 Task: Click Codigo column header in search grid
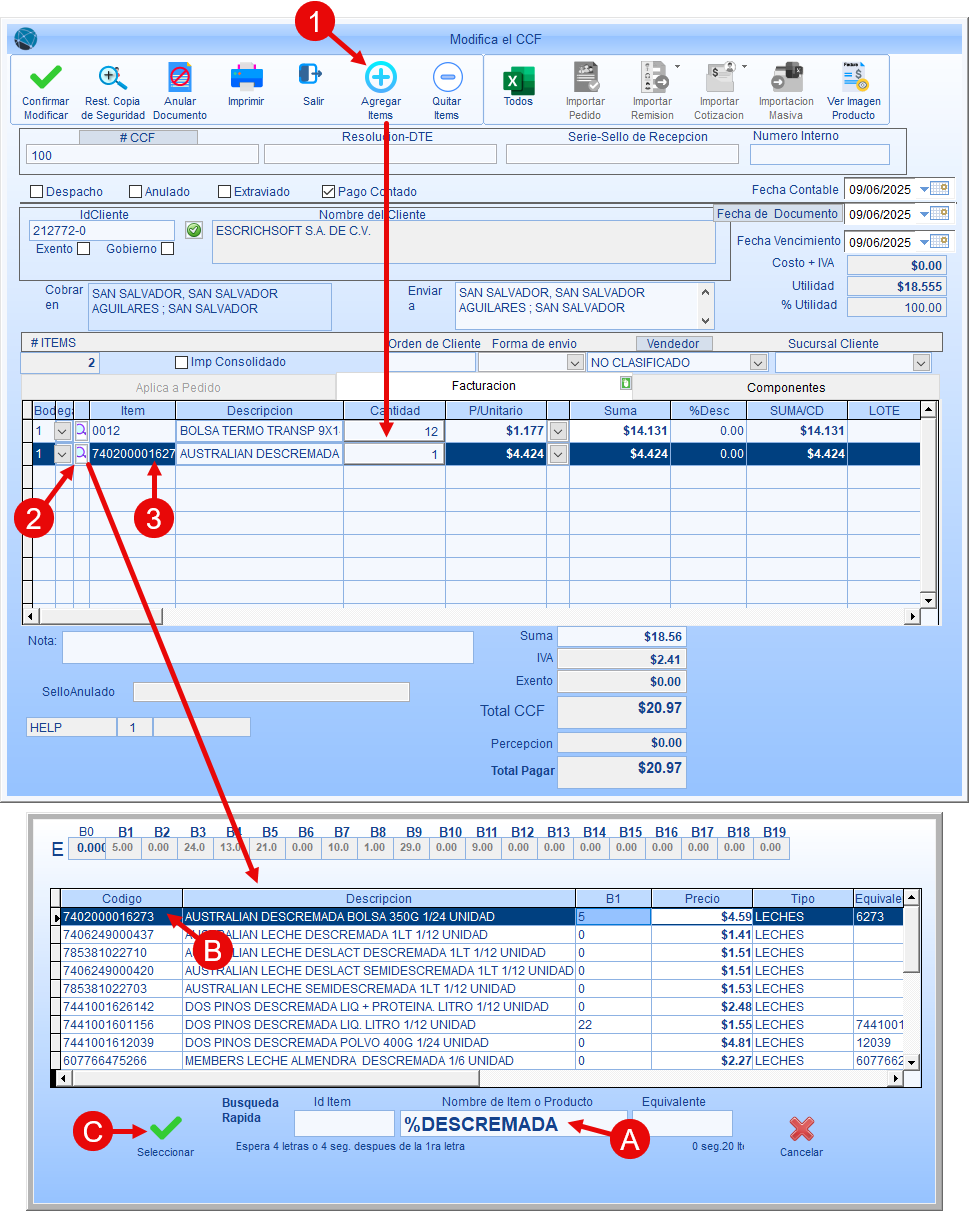pyautogui.click(x=122, y=898)
